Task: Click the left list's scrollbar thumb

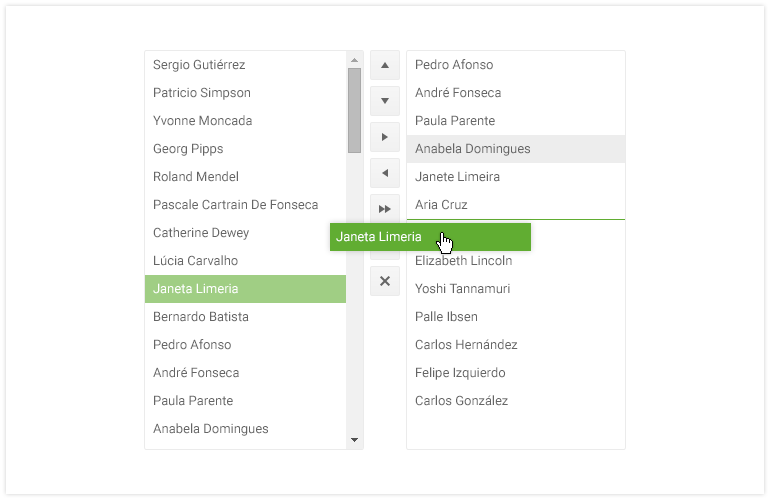Action: click(x=354, y=110)
